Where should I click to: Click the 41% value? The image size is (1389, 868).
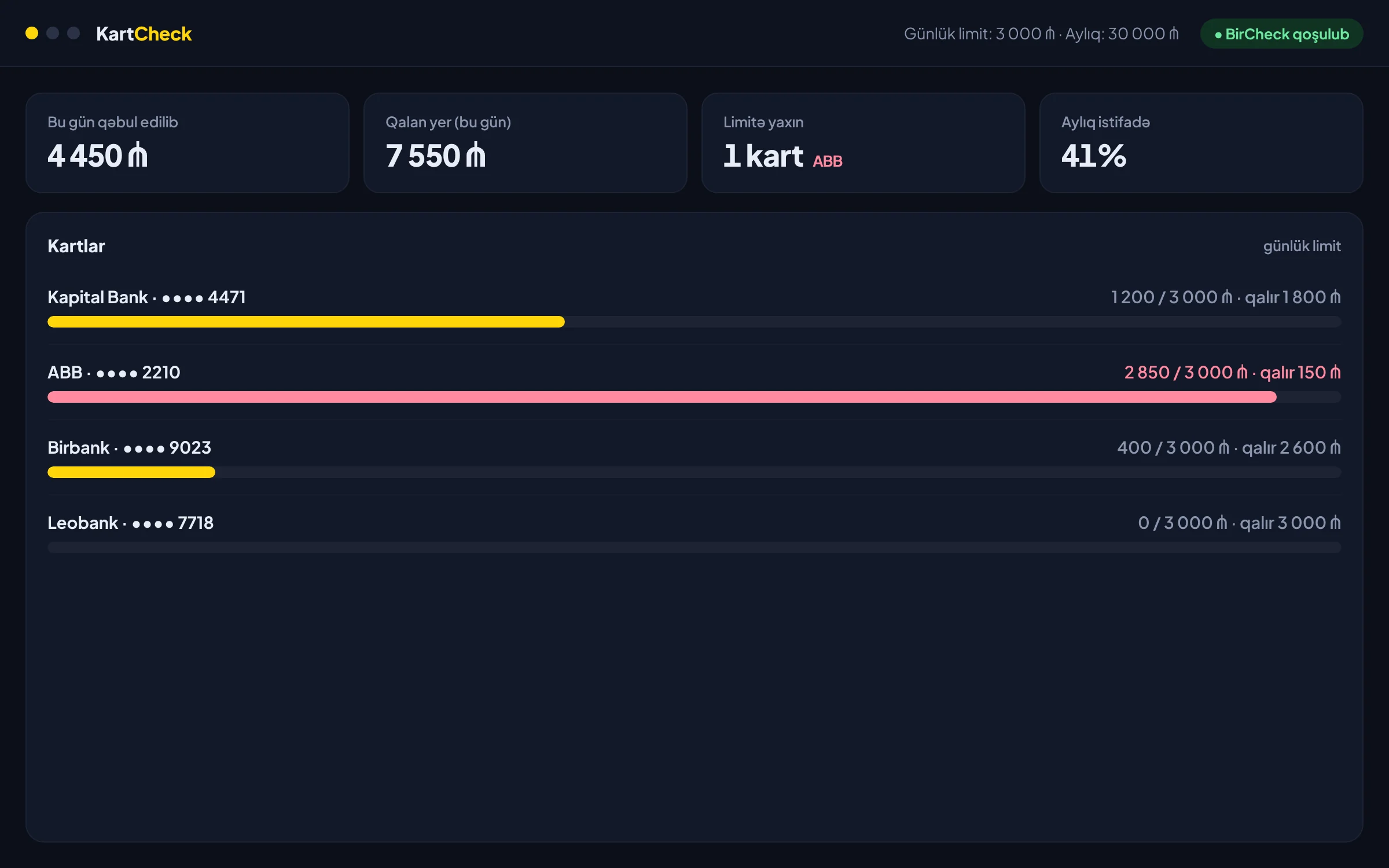click(x=1094, y=156)
